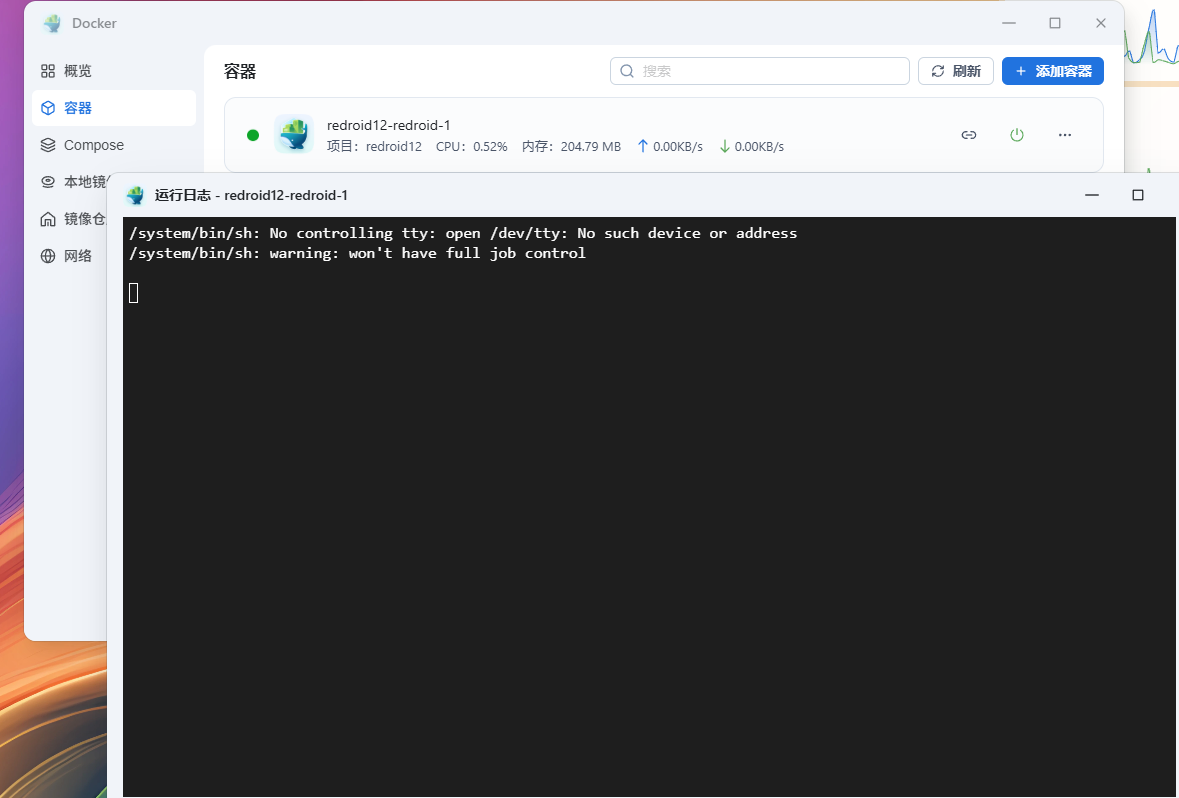Viewport: 1179px width, 798px height.
Task: Select the 容器 containers sidebar item
Action: [114, 108]
